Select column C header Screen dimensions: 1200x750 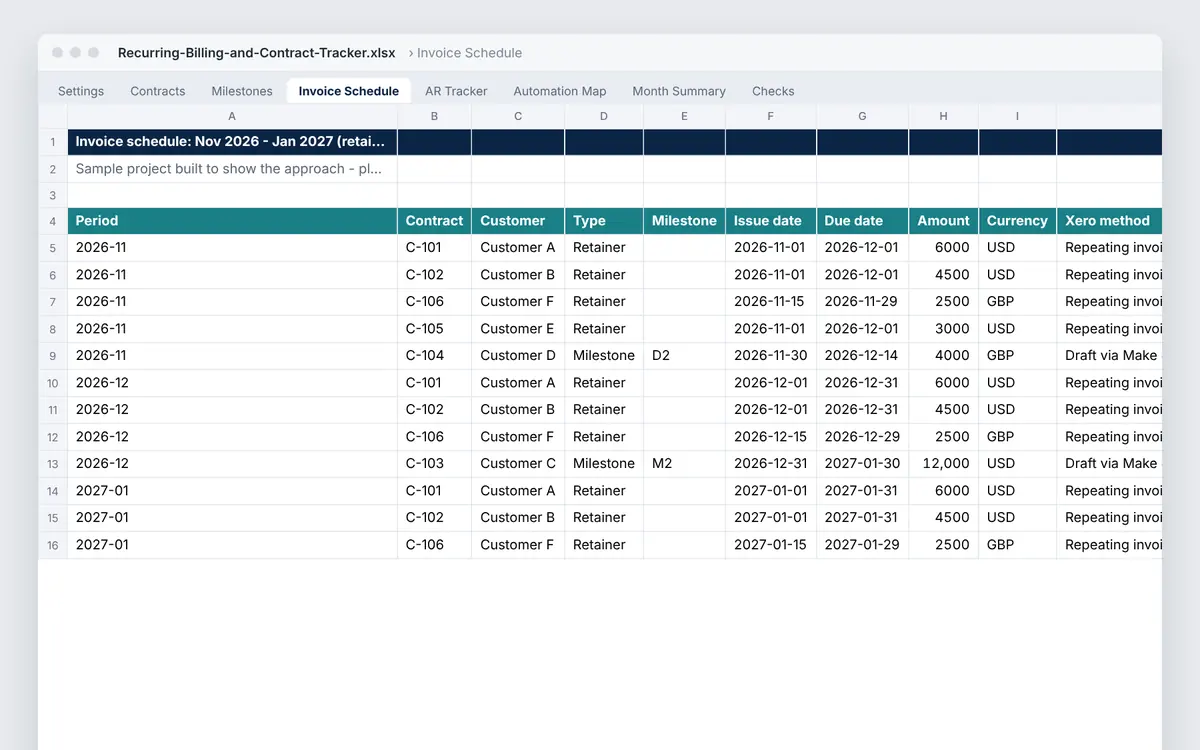(x=518, y=117)
